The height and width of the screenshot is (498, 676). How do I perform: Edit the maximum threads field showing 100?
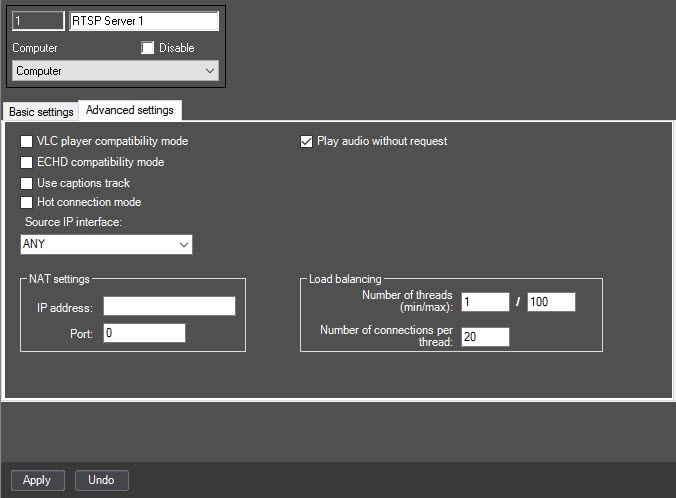[551, 302]
